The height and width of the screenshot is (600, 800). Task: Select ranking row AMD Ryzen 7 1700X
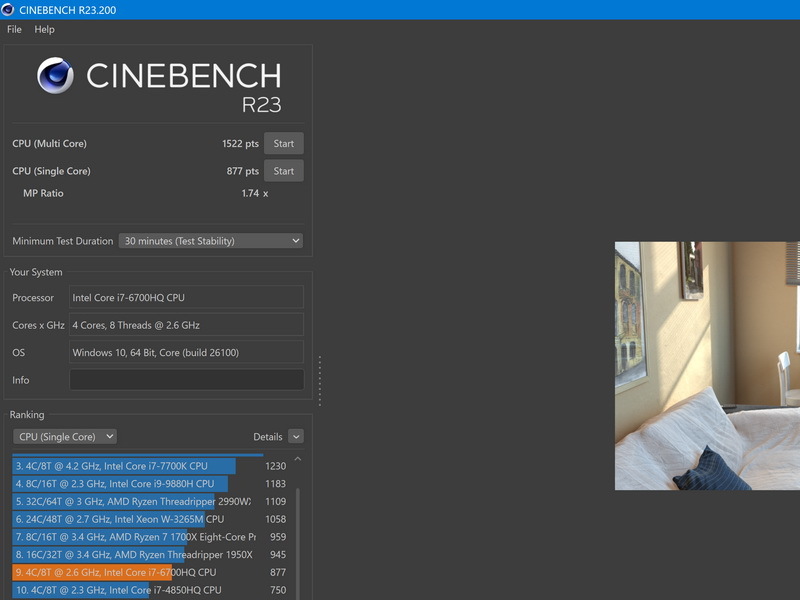tap(150, 537)
